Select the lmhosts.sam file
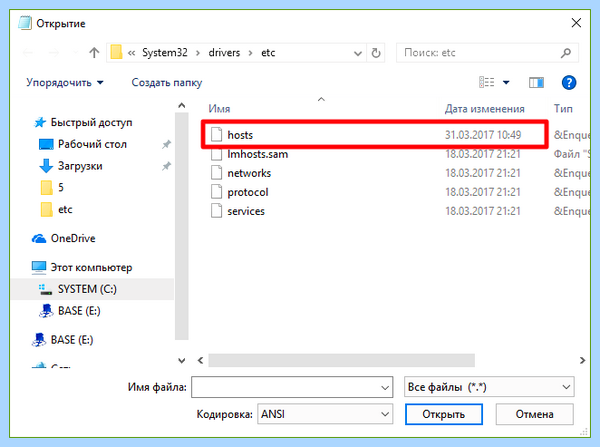The height and width of the screenshot is (447, 600). tap(258, 154)
